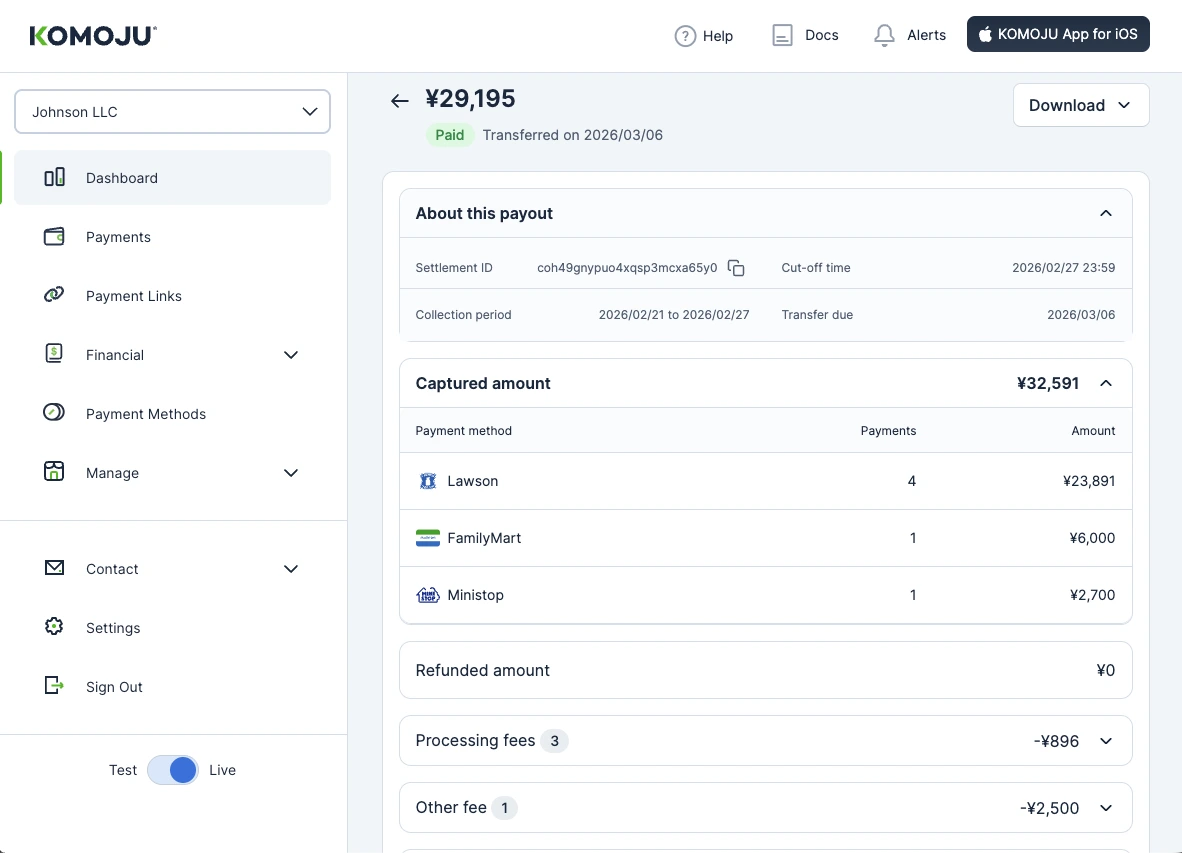The image size is (1182, 853).
Task: Click the Refunded amount row
Action: 766,670
